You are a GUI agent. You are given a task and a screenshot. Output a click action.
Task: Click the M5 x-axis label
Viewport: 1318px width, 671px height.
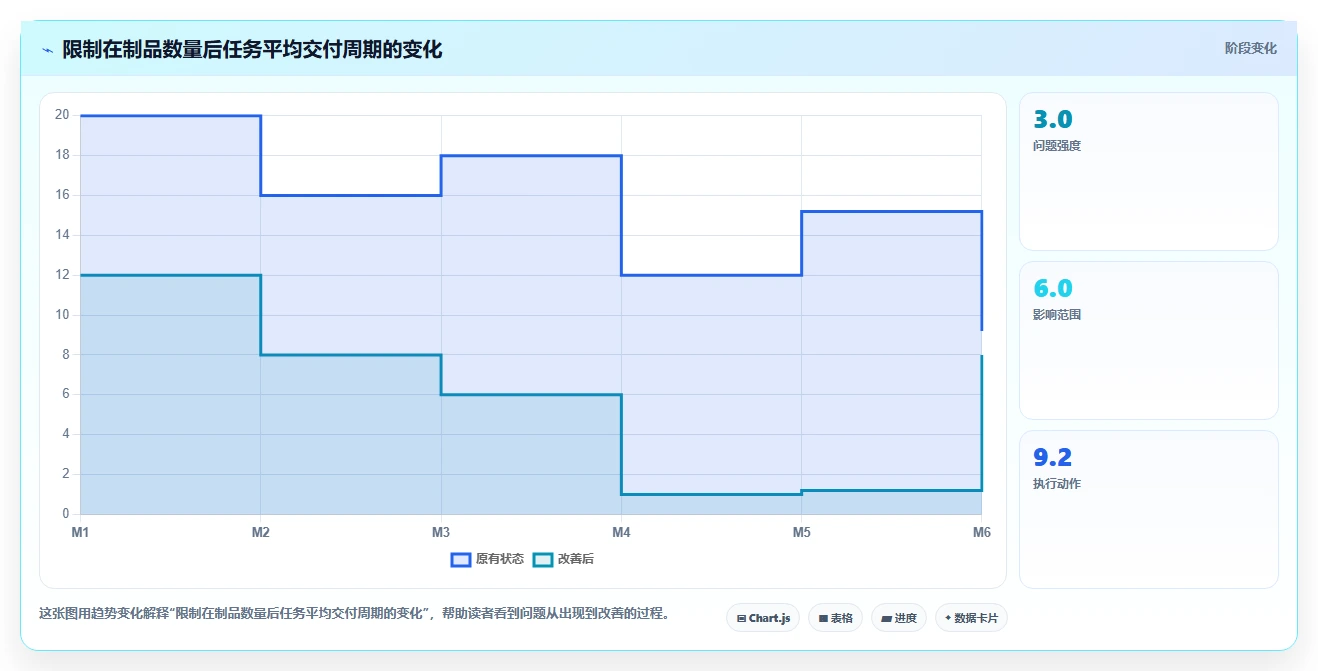coord(802,533)
